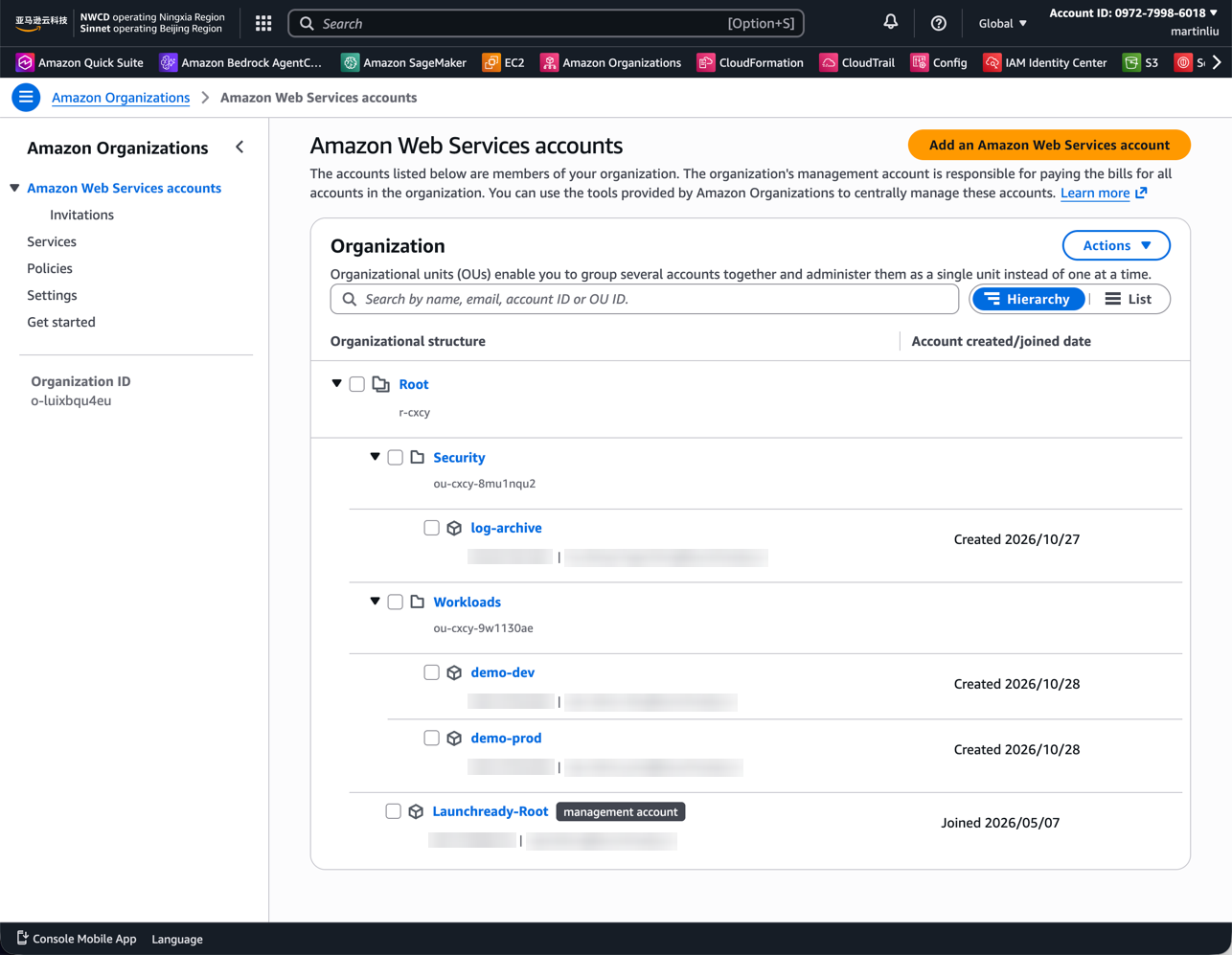The height and width of the screenshot is (955, 1232).
Task: Collapse Amazon Web Services accounts sidebar section
Action: [14, 188]
